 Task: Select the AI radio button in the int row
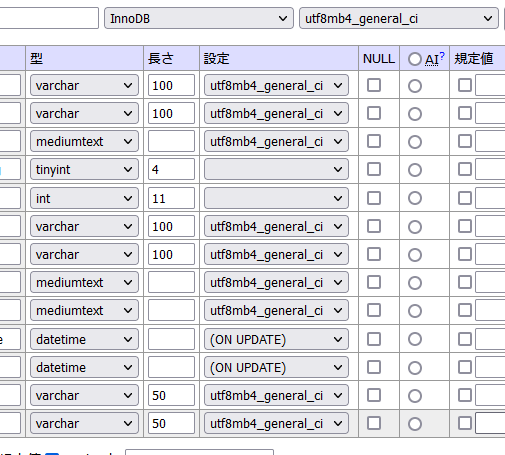point(415,198)
